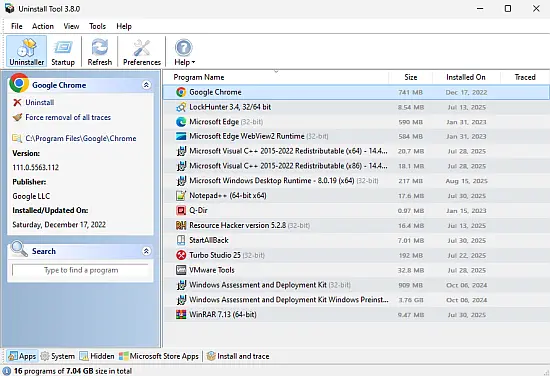Click the Visual C++ (x86) row icon
The image size is (550, 376).
(181, 166)
